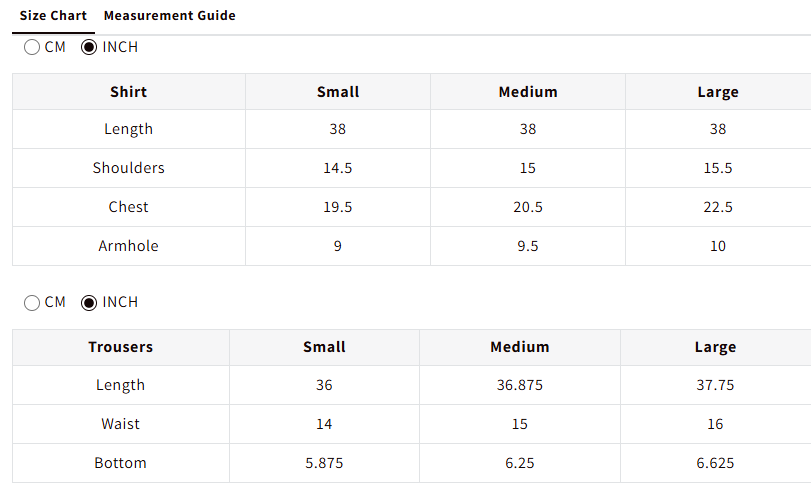Click the Bottom row label
811x491 pixels.
point(121,463)
